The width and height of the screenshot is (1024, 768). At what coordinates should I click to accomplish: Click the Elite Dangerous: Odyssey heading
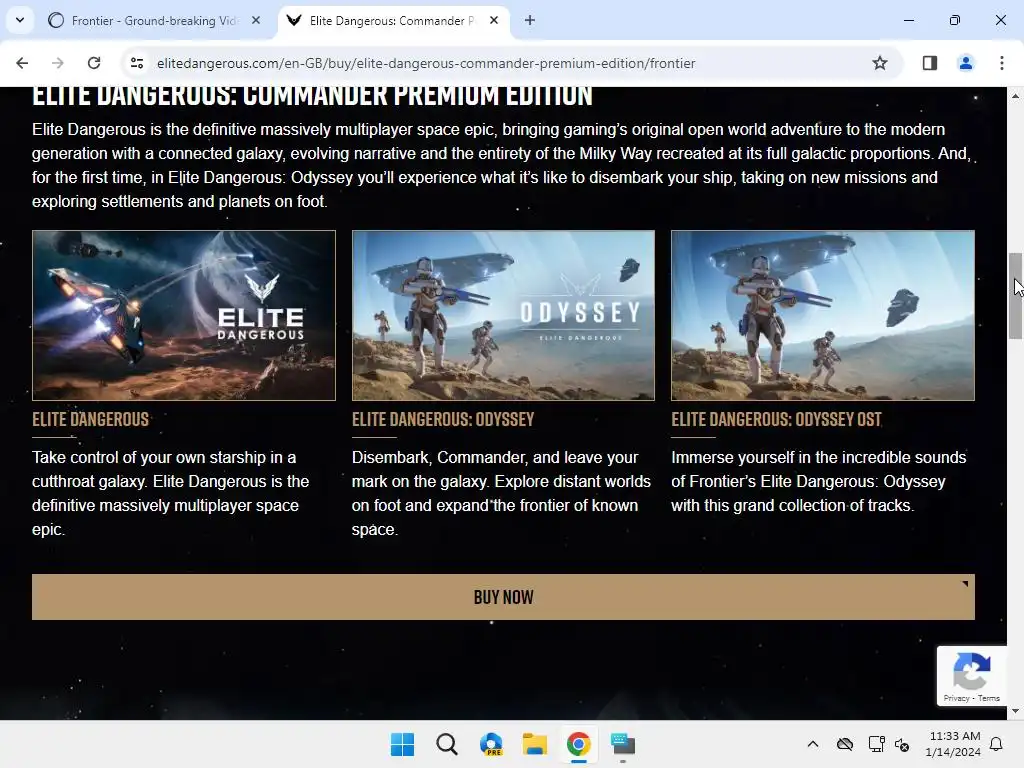443,419
